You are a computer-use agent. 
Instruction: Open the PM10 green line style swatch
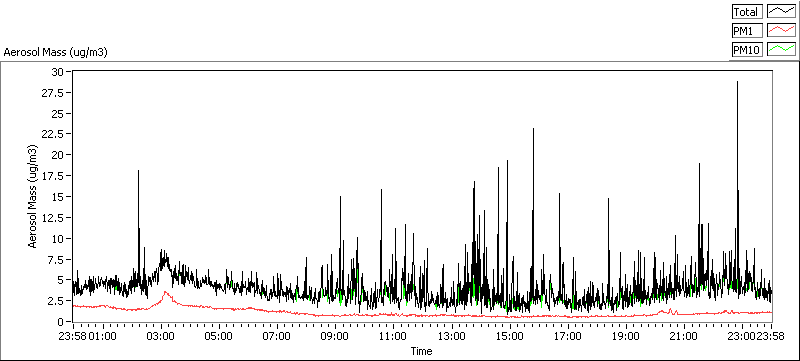click(782, 49)
